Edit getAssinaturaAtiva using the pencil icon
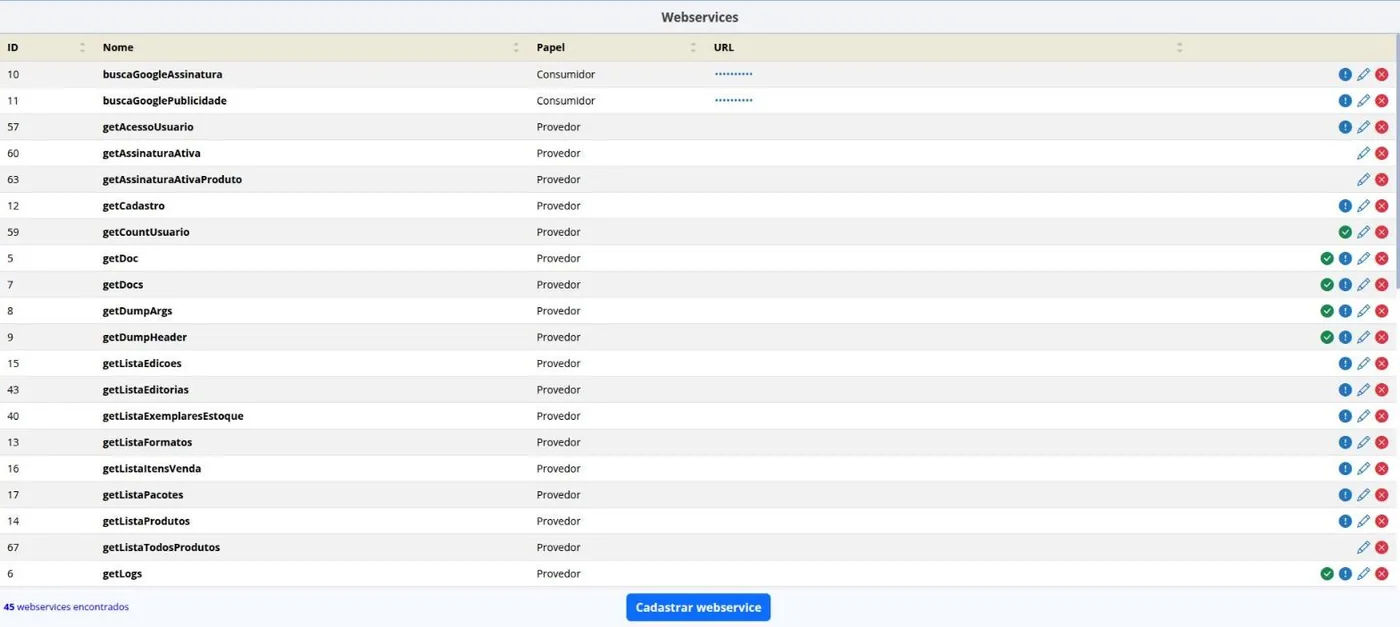Image resolution: width=1400 pixels, height=627 pixels. (1363, 153)
